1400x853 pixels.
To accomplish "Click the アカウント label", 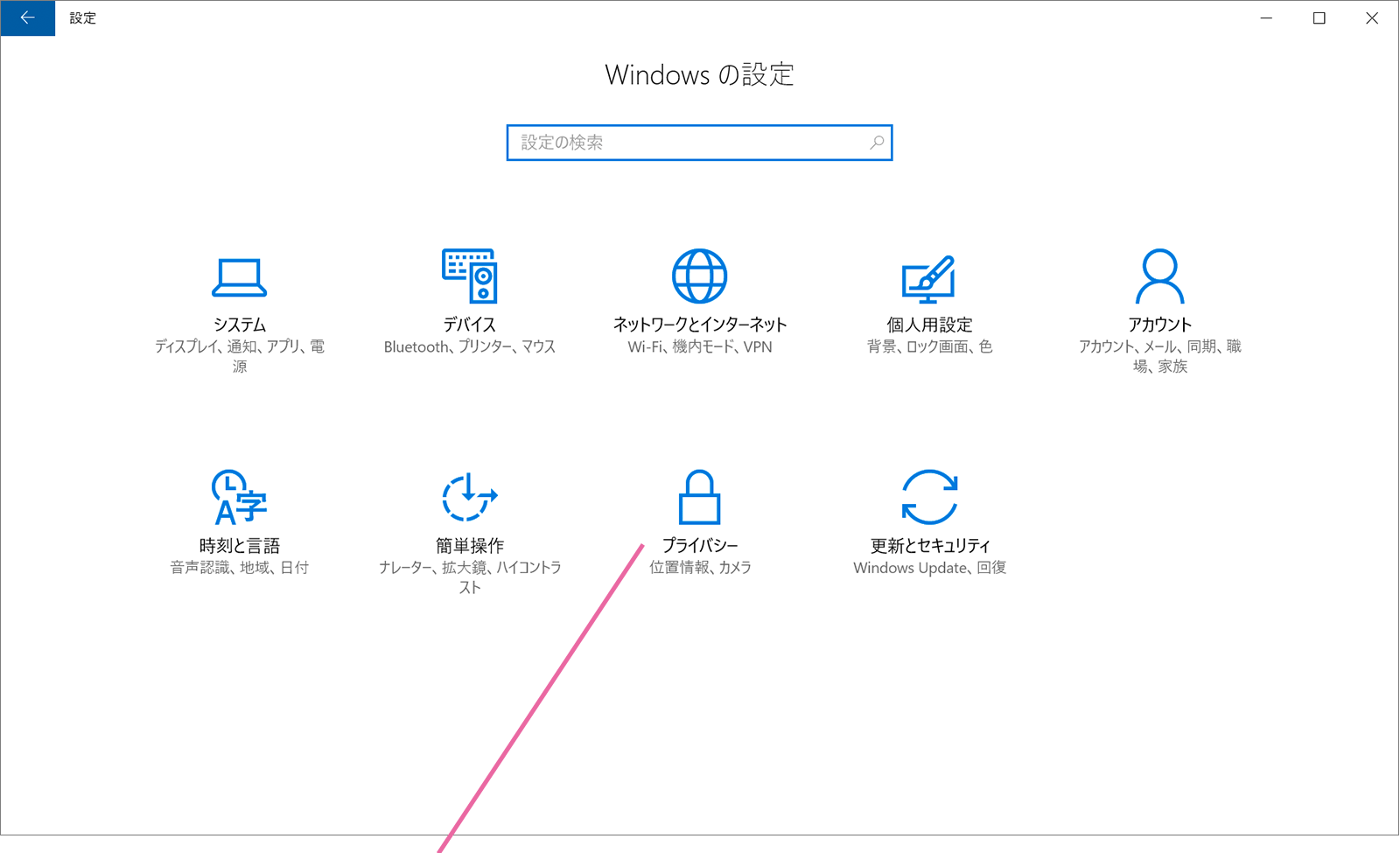I will click(x=1159, y=325).
